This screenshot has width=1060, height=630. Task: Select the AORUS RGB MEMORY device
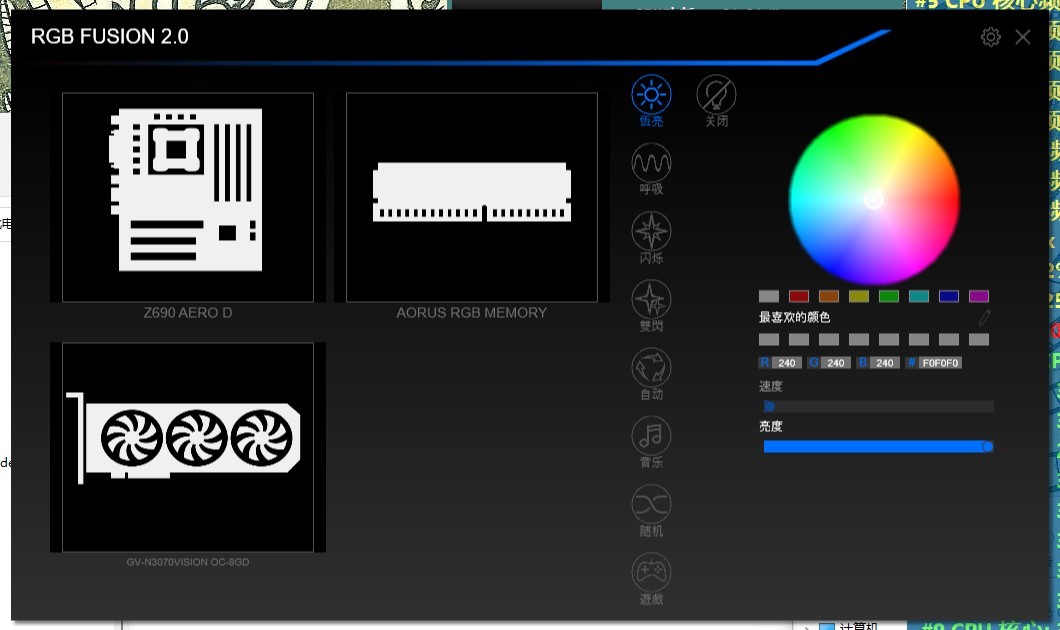472,197
